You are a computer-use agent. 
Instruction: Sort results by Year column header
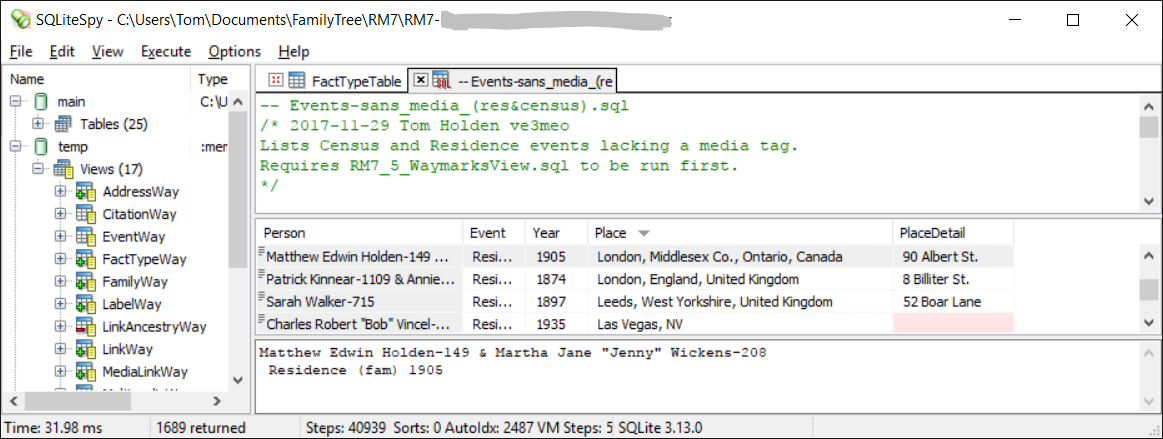[x=556, y=234]
